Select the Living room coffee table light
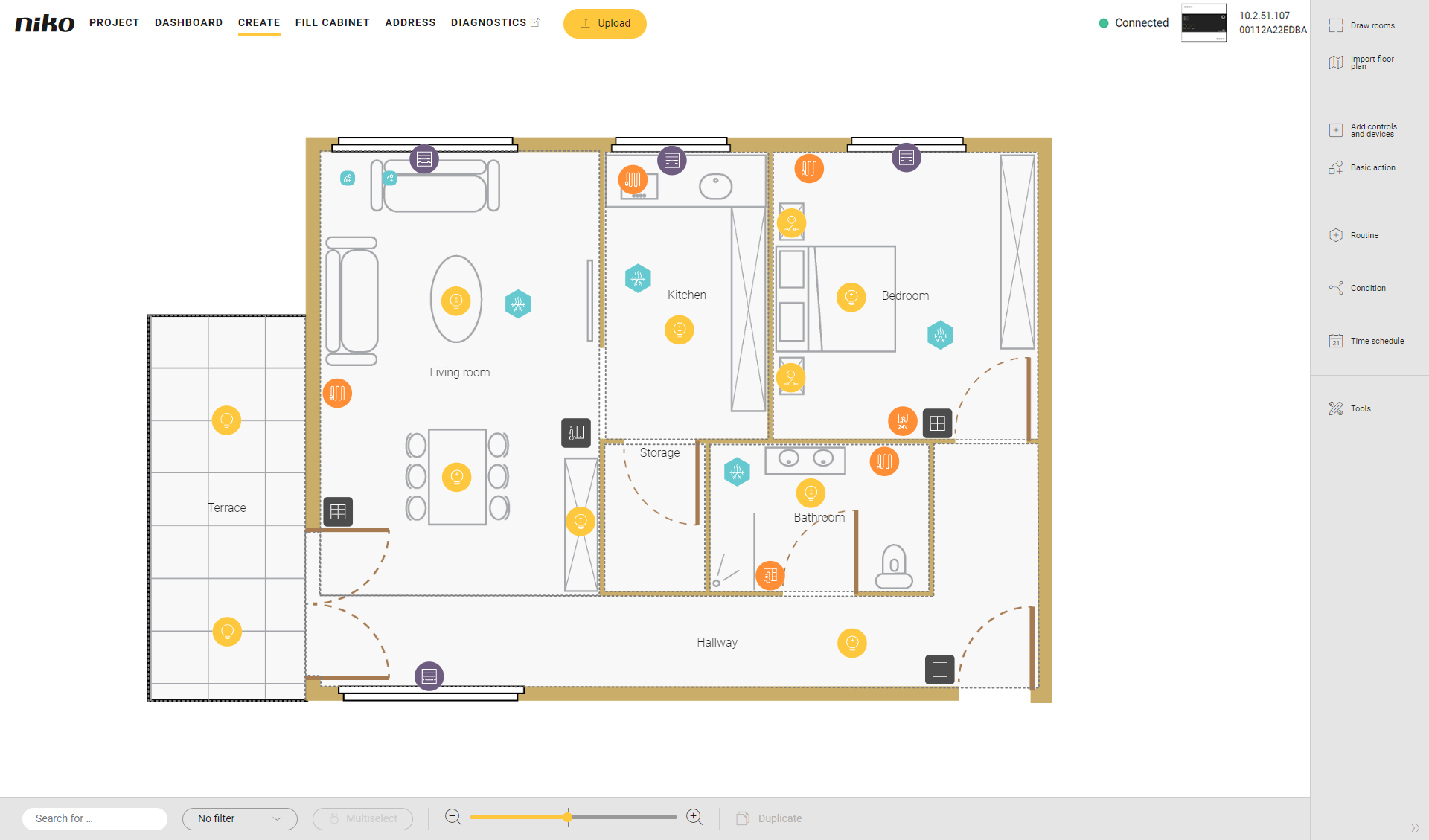The image size is (1429, 840). (x=455, y=301)
